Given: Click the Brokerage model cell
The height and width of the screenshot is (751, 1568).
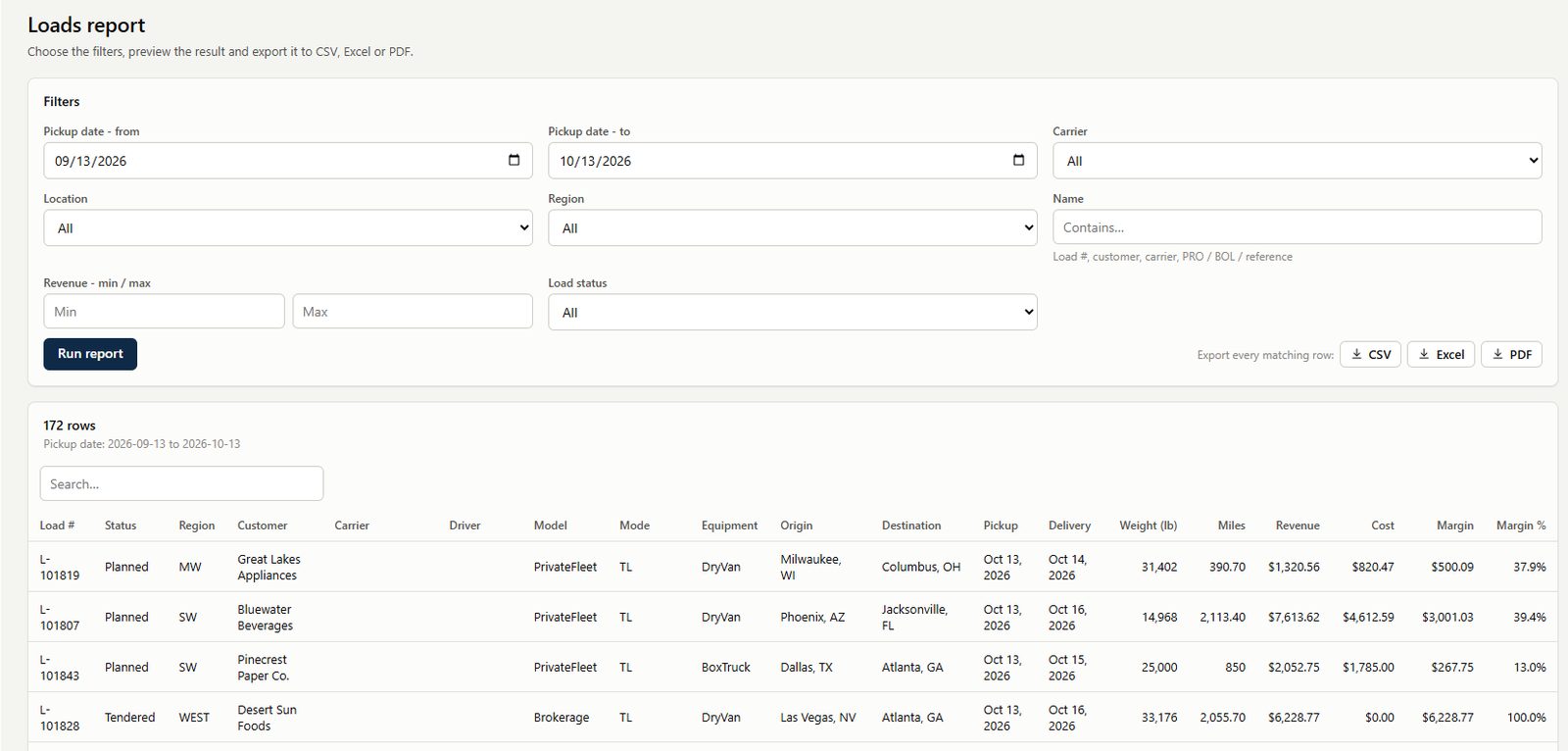Looking at the screenshot, I should [562, 717].
